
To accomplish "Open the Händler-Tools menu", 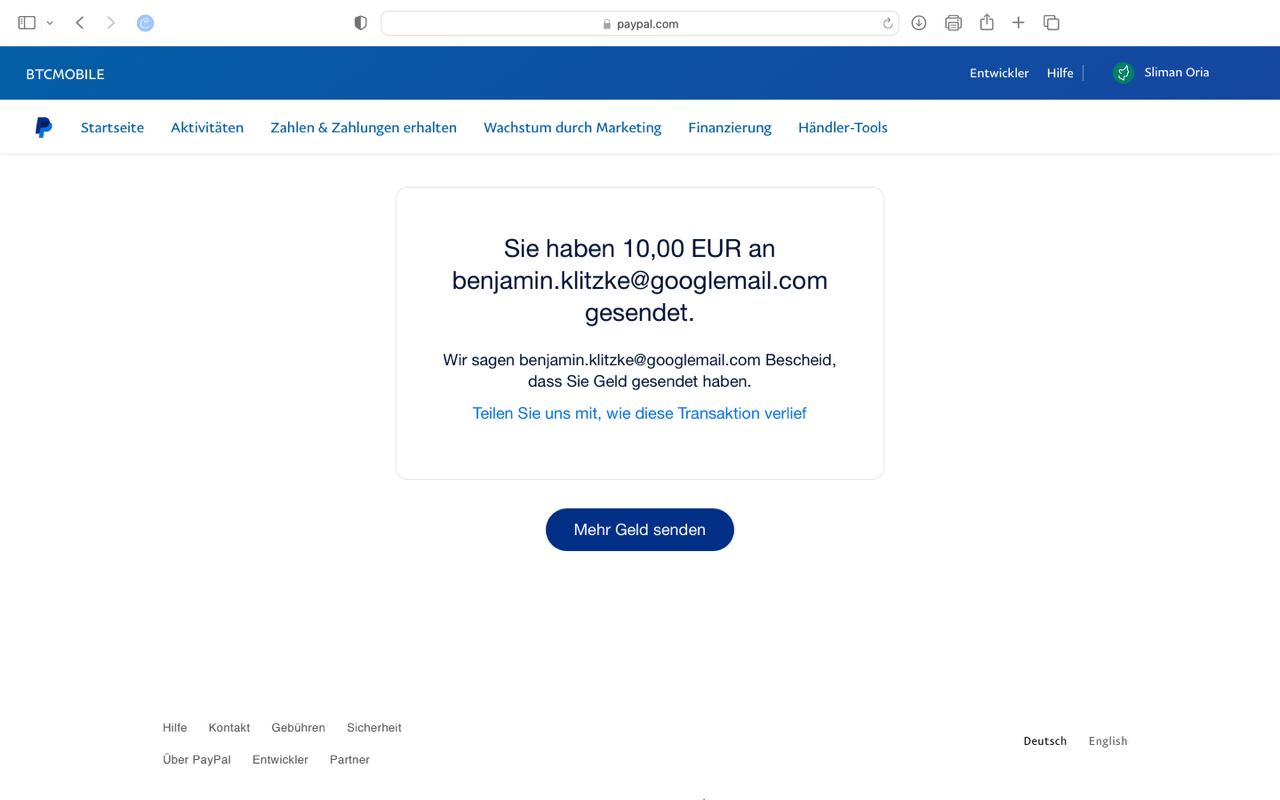I will click(x=842, y=127).
